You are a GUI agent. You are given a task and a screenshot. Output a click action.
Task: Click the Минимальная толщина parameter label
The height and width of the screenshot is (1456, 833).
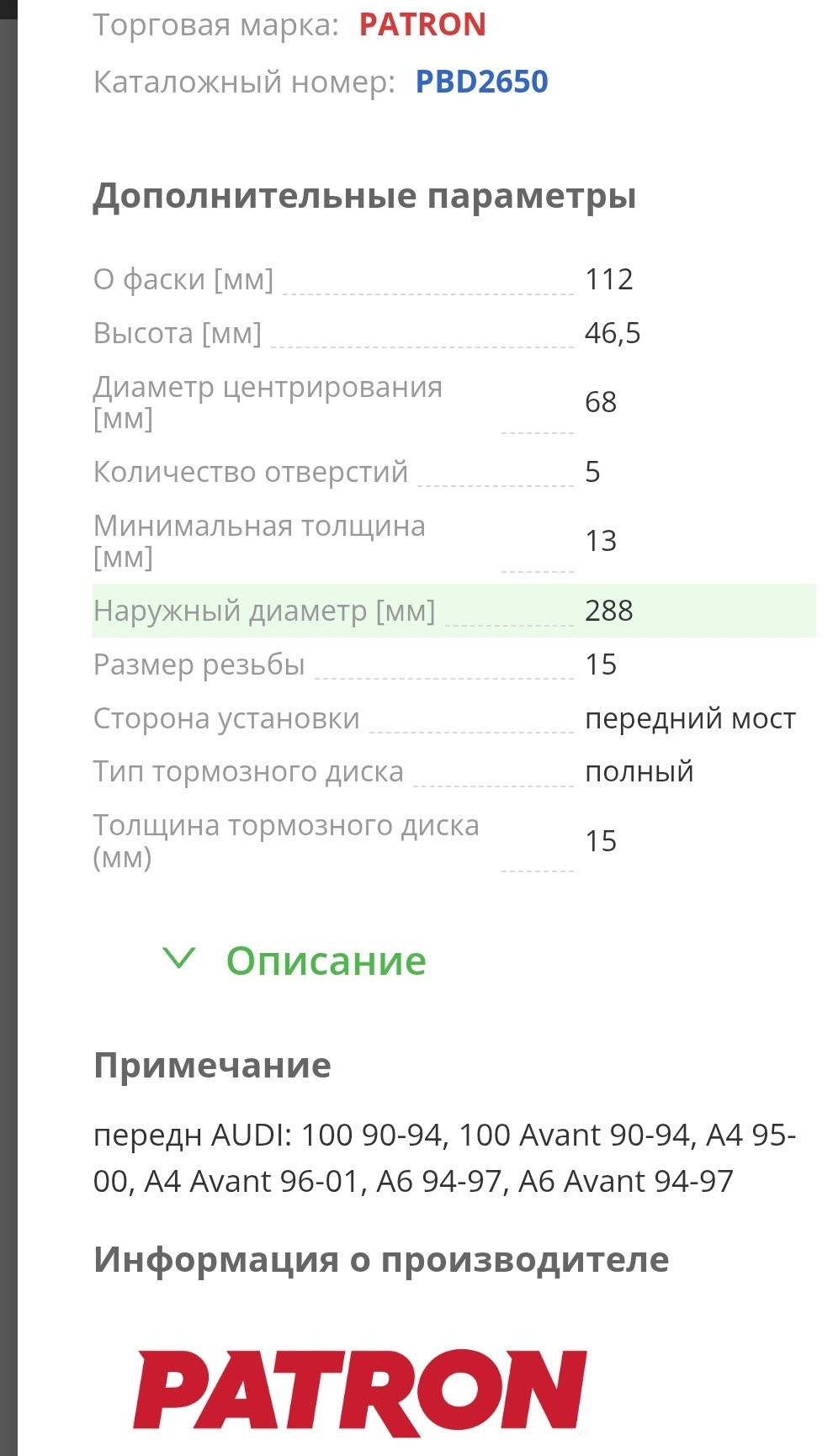(x=259, y=541)
